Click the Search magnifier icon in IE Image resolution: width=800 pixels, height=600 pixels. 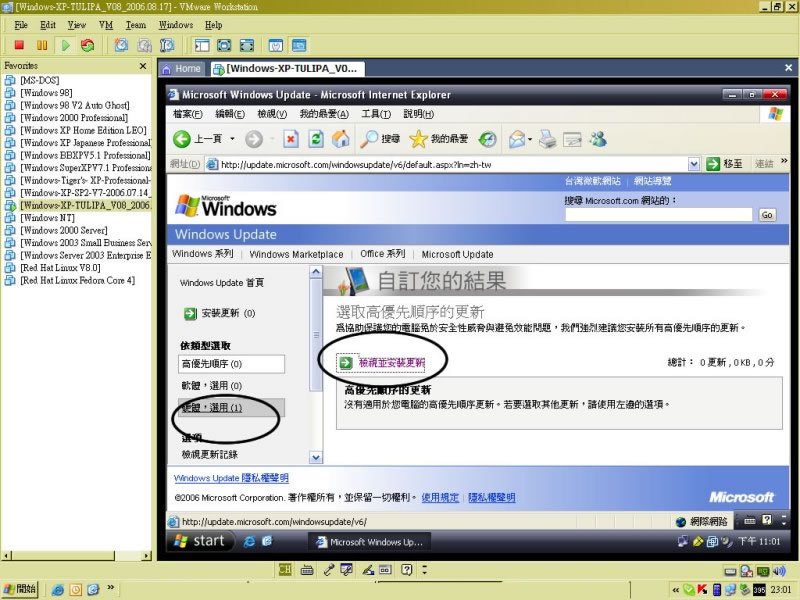[x=369, y=139]
